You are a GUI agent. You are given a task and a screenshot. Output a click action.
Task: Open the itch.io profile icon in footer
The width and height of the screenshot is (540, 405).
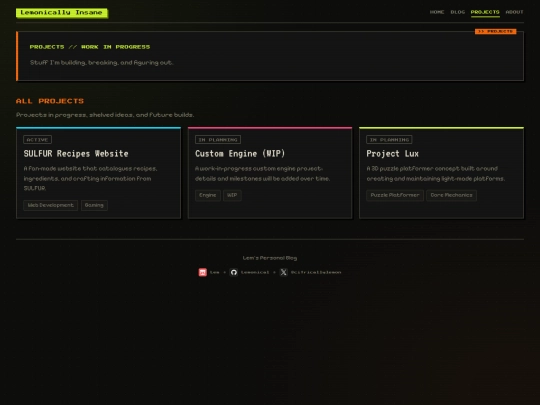point(202,272)
